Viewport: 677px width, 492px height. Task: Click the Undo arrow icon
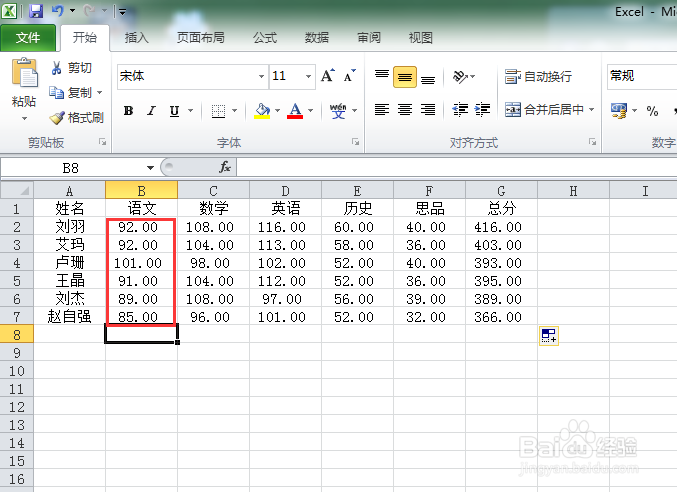(57, 11)
